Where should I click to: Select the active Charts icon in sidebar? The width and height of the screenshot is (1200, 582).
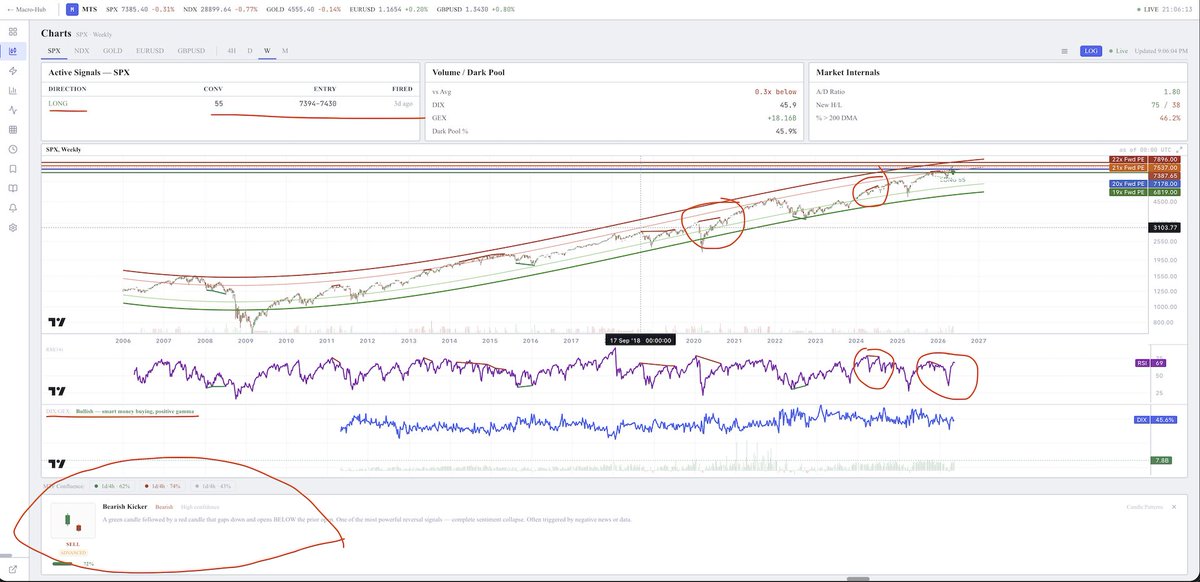(12, 51)
